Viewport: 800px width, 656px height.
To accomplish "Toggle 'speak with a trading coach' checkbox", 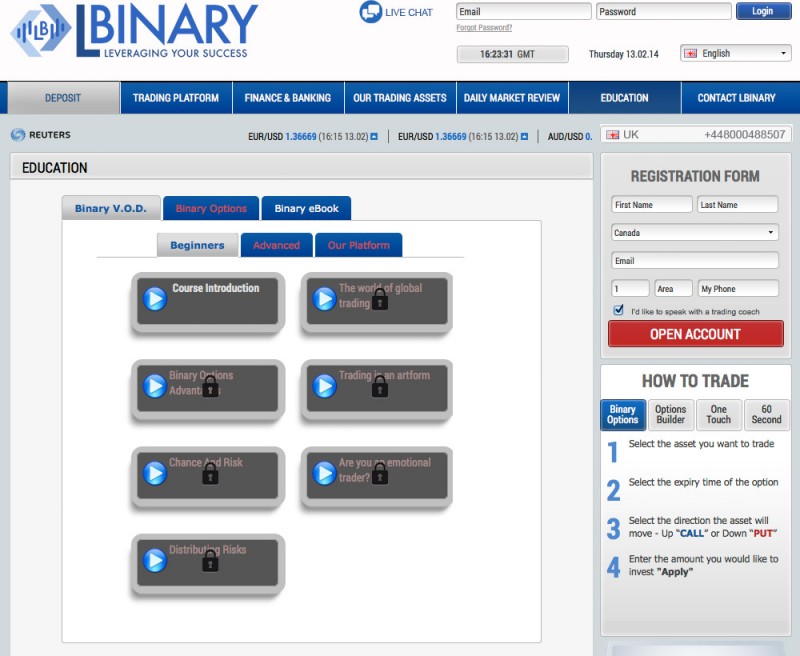I will [618, 310].
